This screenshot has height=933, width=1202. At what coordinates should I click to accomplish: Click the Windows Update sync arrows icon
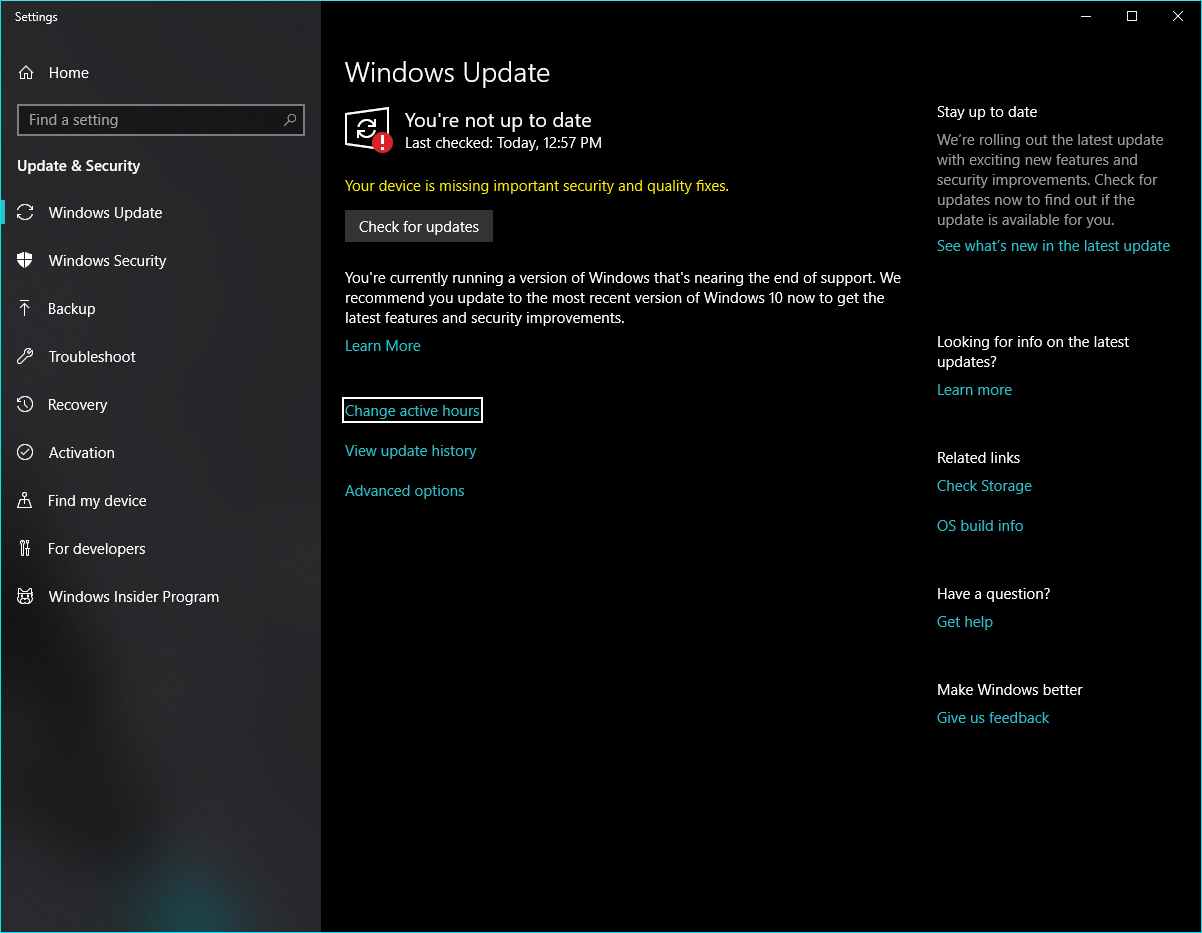point(26,213)
